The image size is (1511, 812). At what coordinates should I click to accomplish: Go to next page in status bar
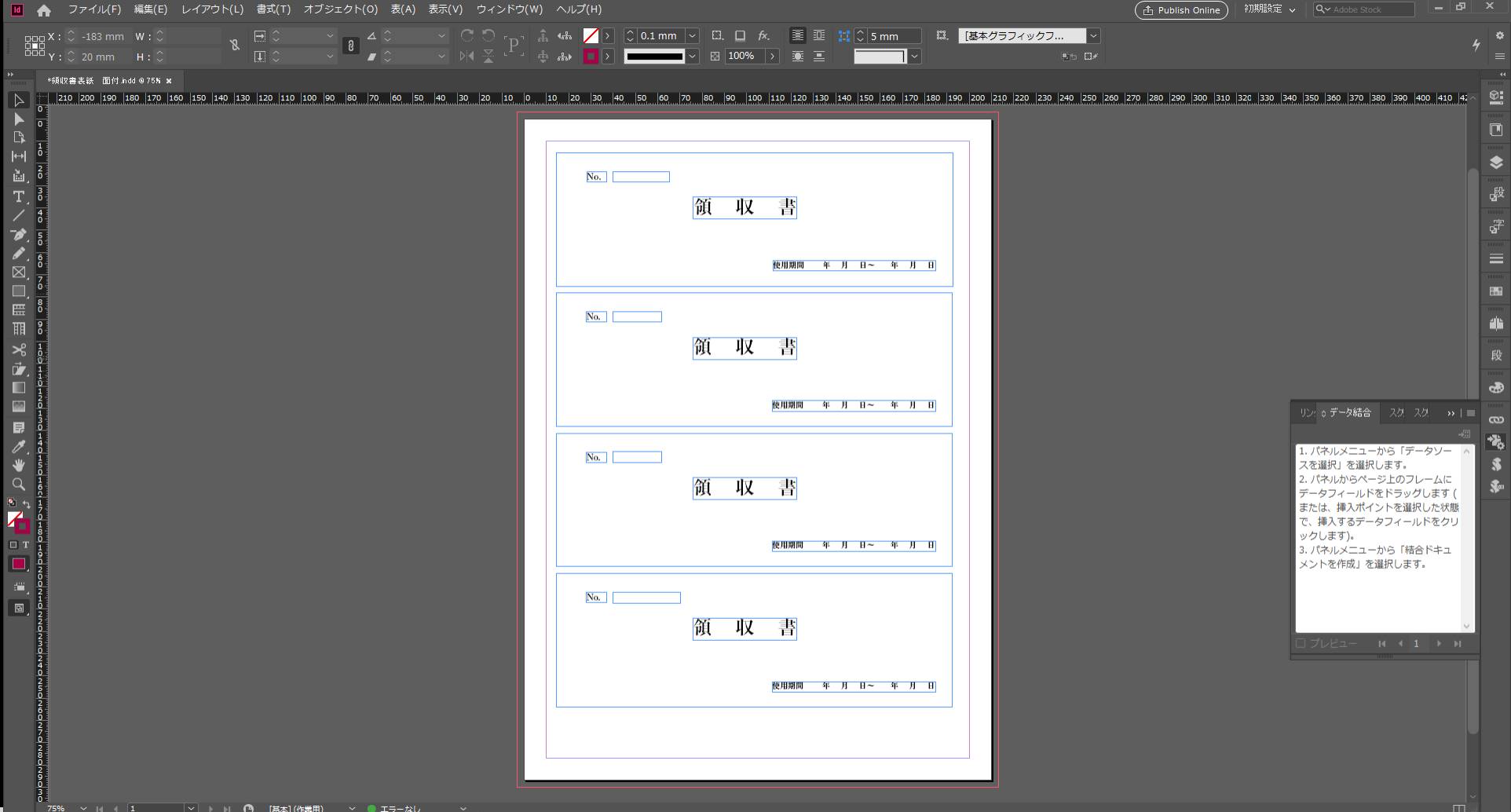[x=210, y=807]
